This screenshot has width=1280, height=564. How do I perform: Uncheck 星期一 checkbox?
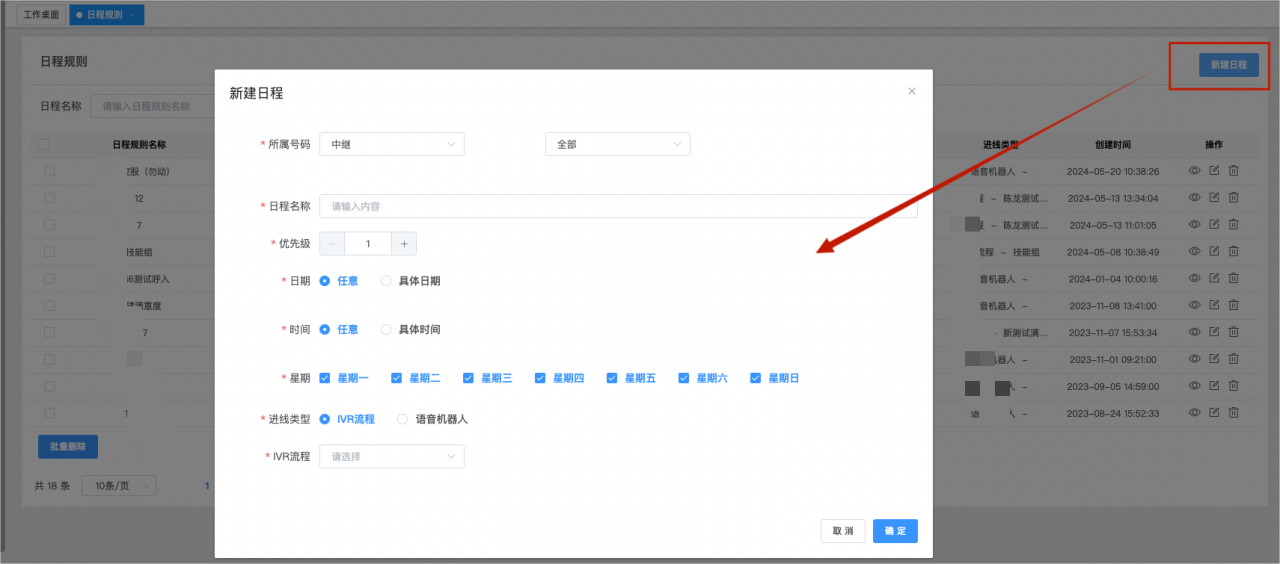[325, 378]
